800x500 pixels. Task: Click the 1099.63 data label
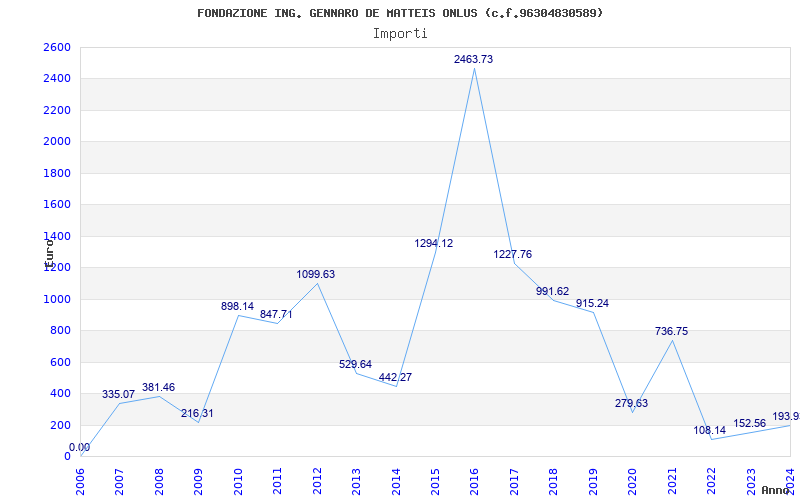click(x=316, y=274)
